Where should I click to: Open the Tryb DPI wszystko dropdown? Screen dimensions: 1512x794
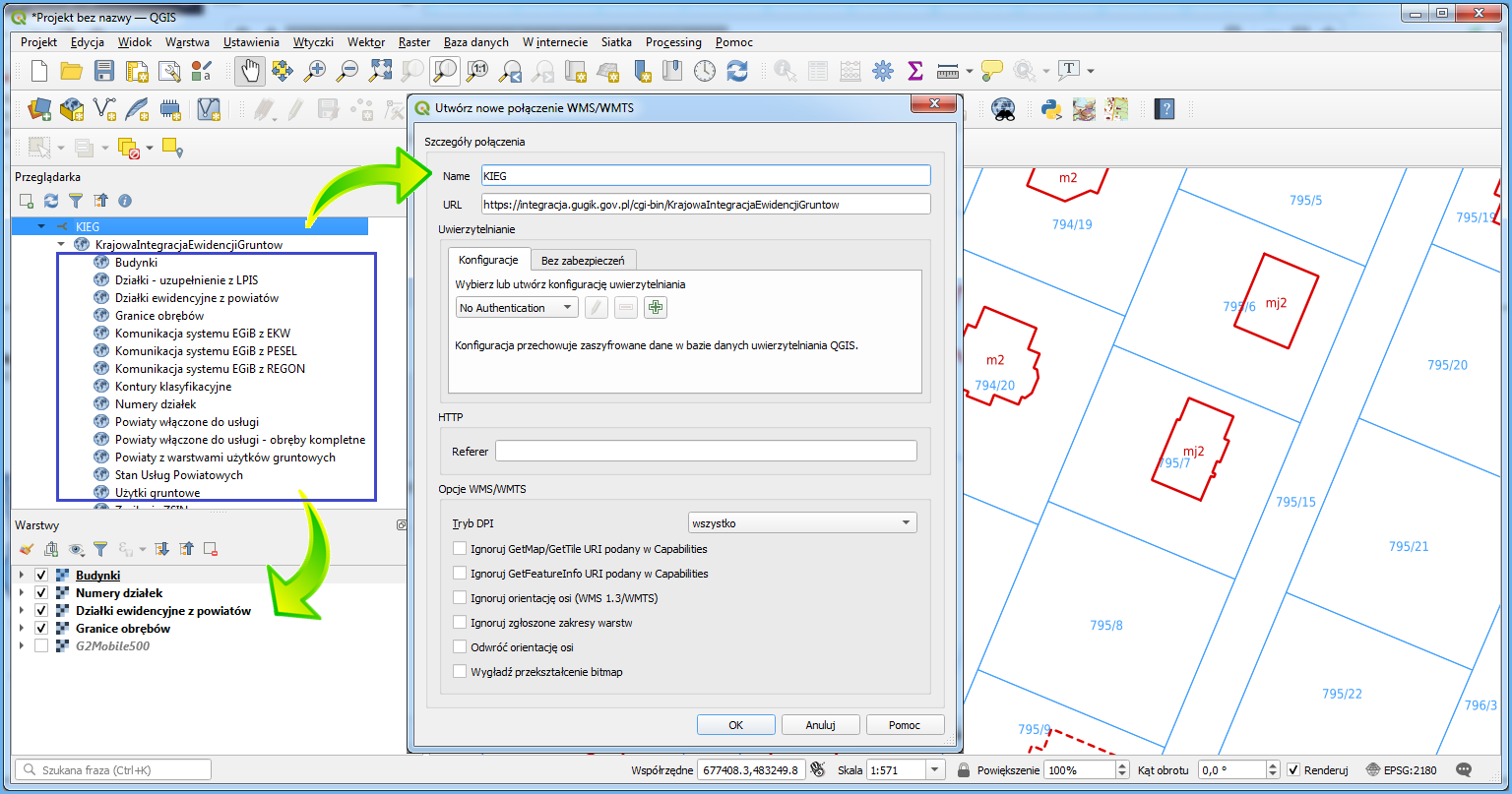[802, 523]
